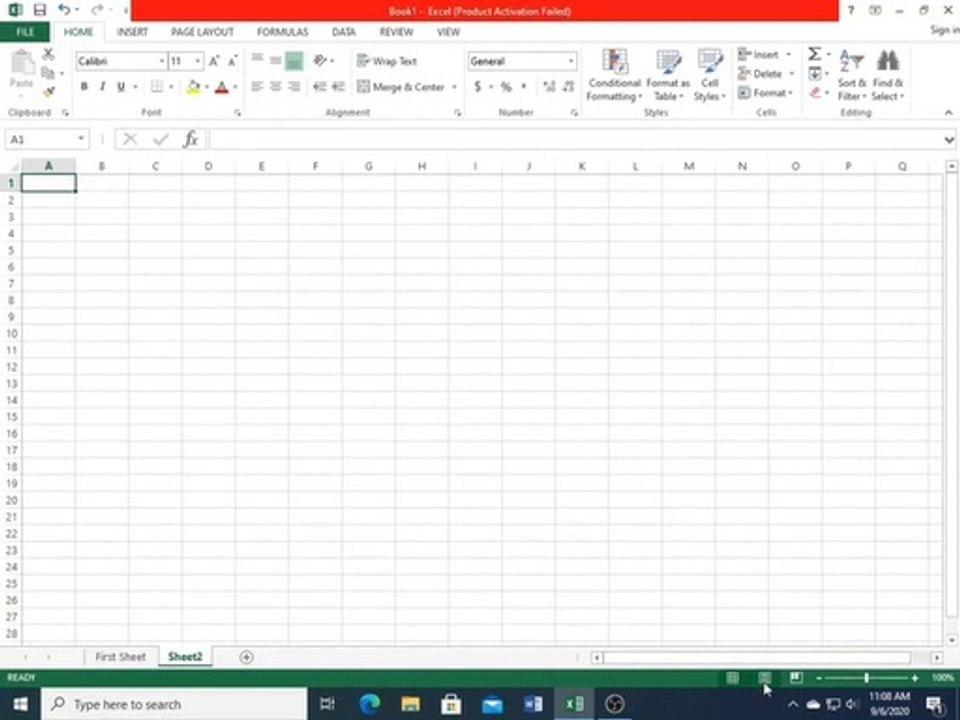Open Sort & Filter options

pyautogui.click(x=852, y=75)
